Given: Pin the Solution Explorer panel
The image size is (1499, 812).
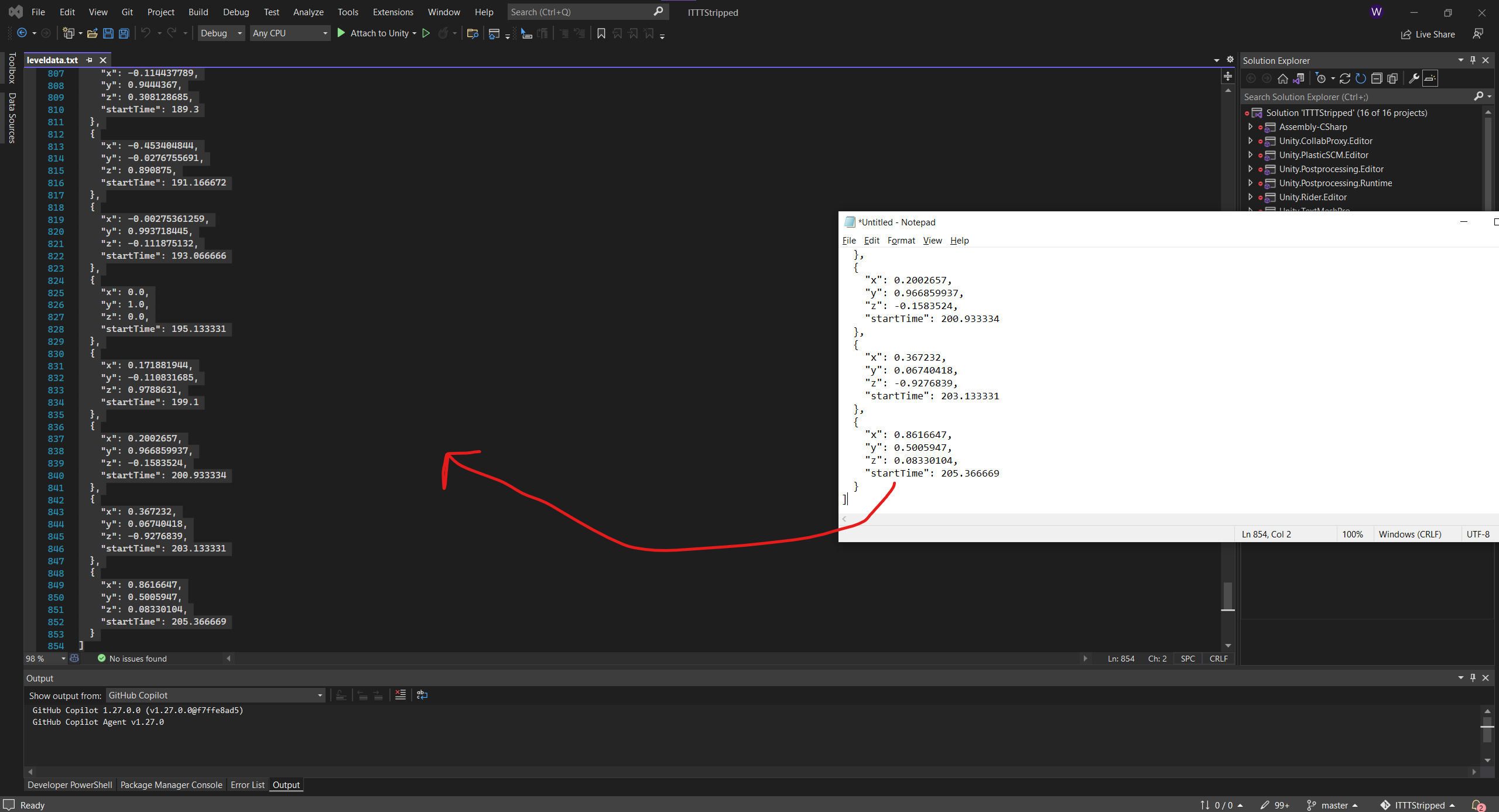Looking at the screenshot, I should tap(1472, 60).
